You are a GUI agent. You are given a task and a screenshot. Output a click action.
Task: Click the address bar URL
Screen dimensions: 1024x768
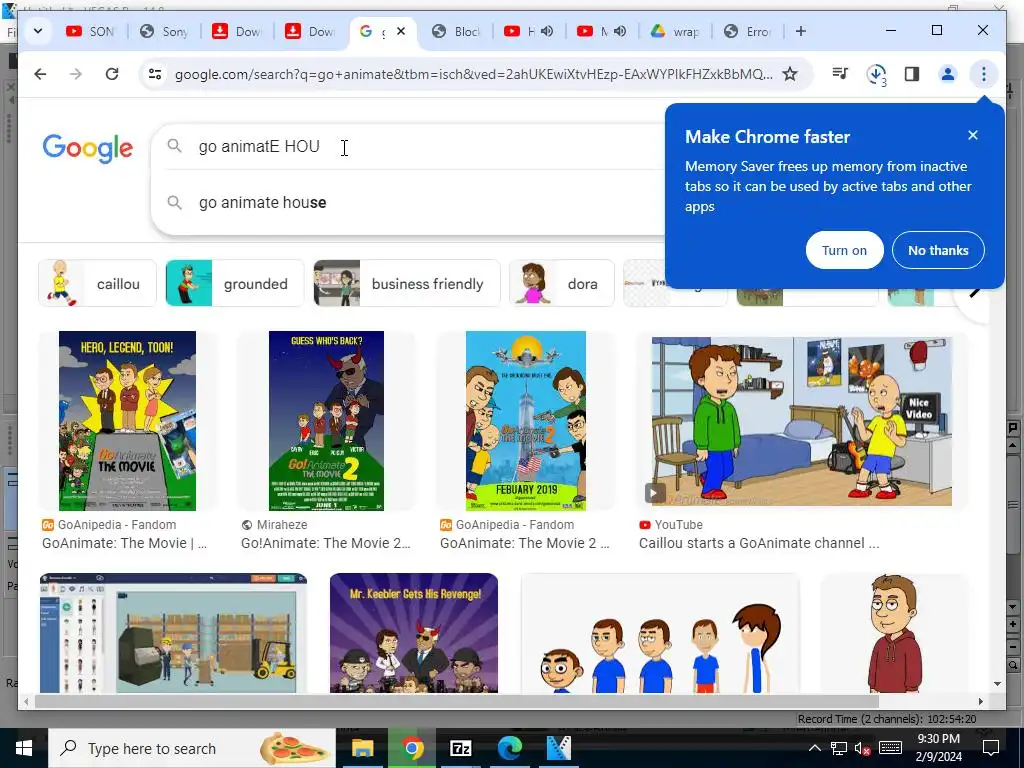pos(473,74)
